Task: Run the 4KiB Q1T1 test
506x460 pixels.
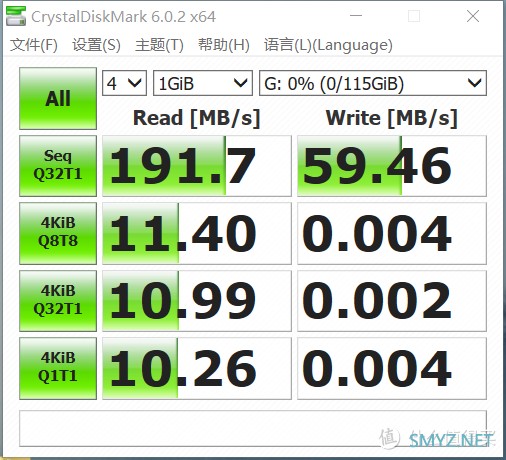Action: pyautogui.click(x=58, y=368)
